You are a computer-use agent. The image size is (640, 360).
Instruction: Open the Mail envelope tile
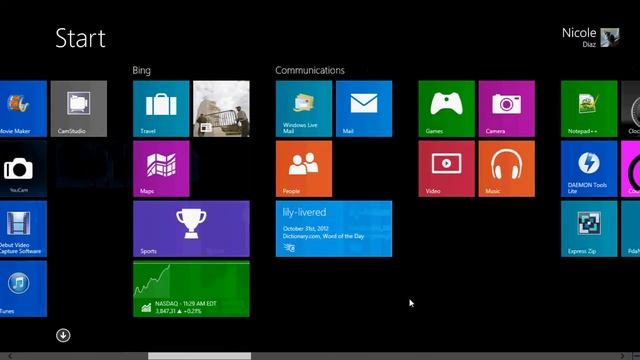(364, 109)
